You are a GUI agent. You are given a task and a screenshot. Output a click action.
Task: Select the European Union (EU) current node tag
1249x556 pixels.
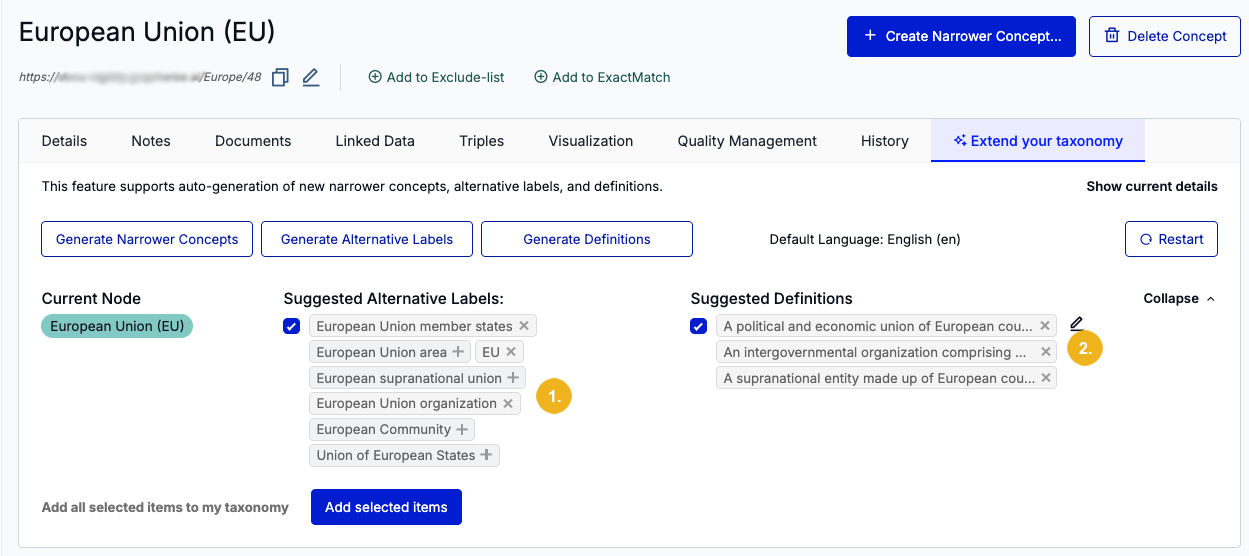point(117,326)
